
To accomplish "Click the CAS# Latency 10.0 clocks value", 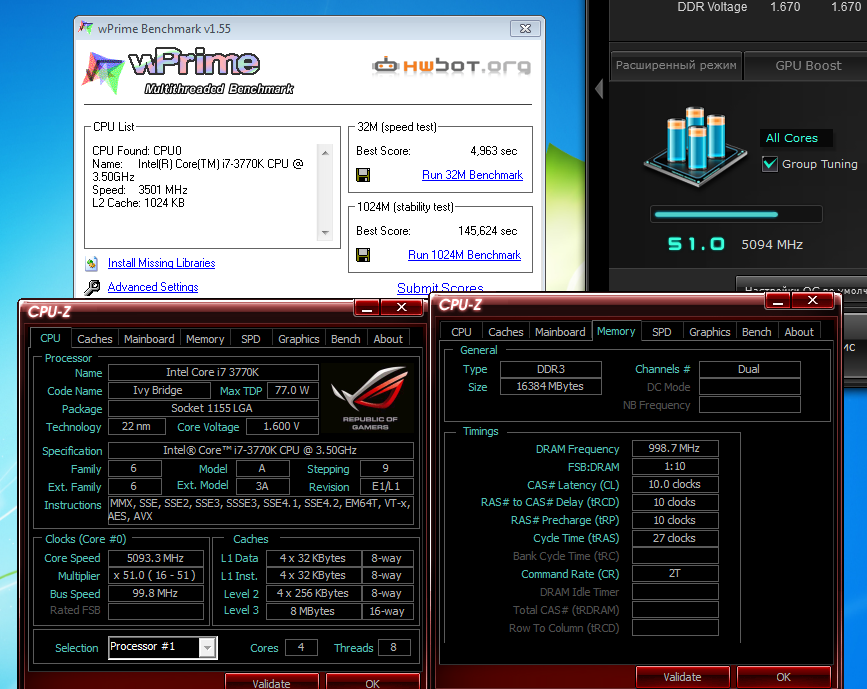I will 675,484.
